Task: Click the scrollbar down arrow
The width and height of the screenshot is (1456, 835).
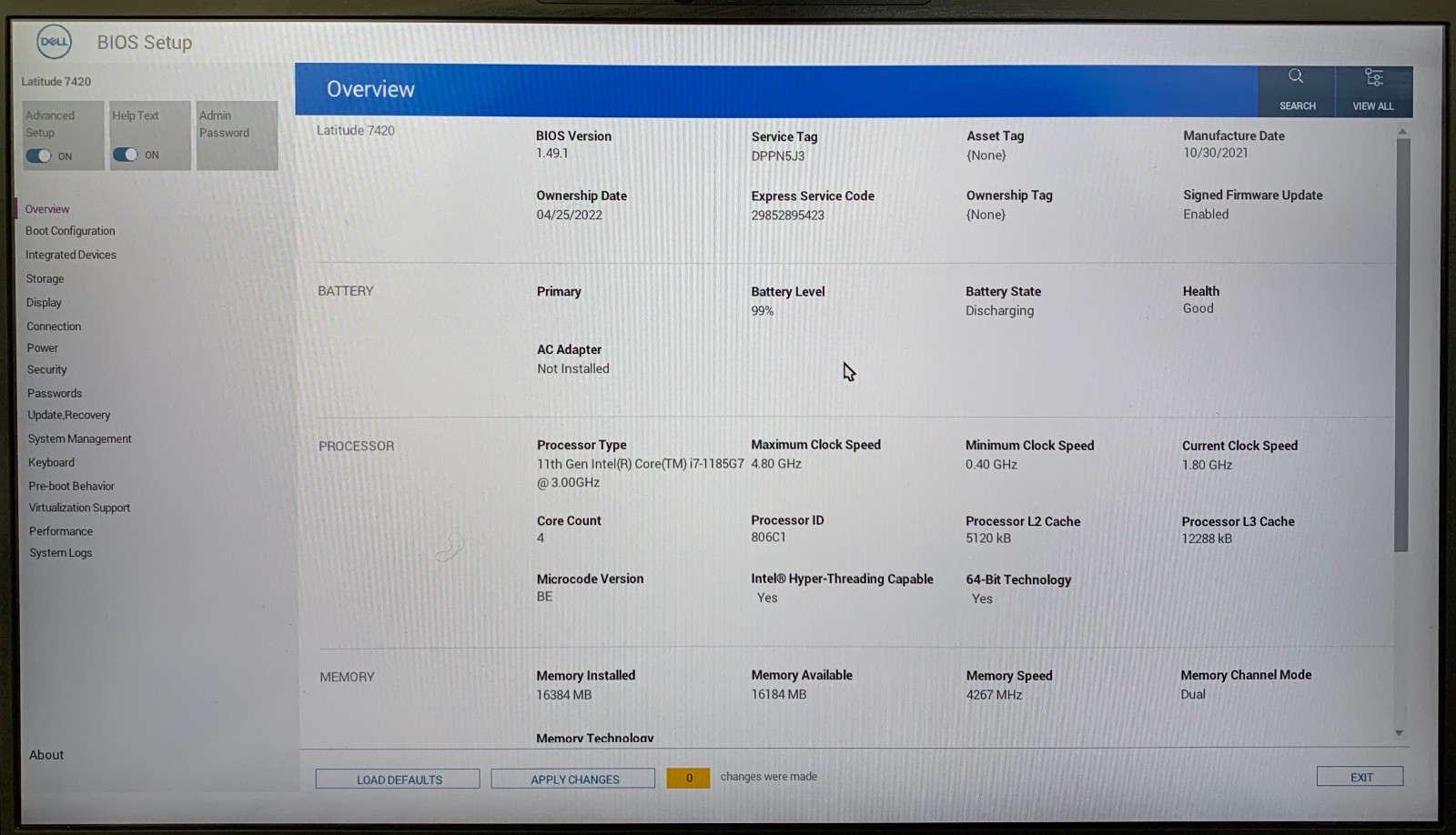Action: [x=1400, y=733]
